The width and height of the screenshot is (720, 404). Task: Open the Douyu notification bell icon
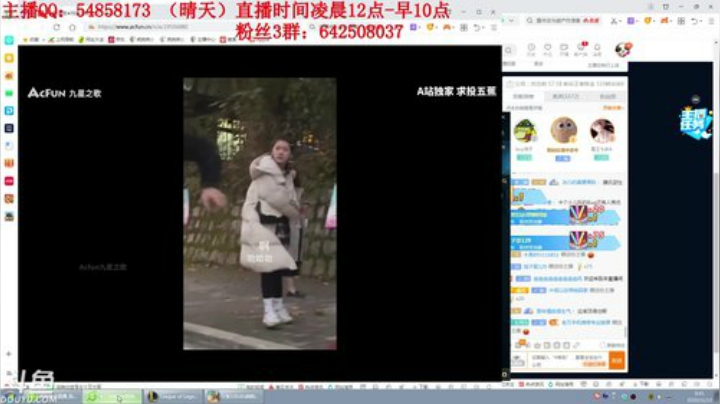click(x=597, y=49)
